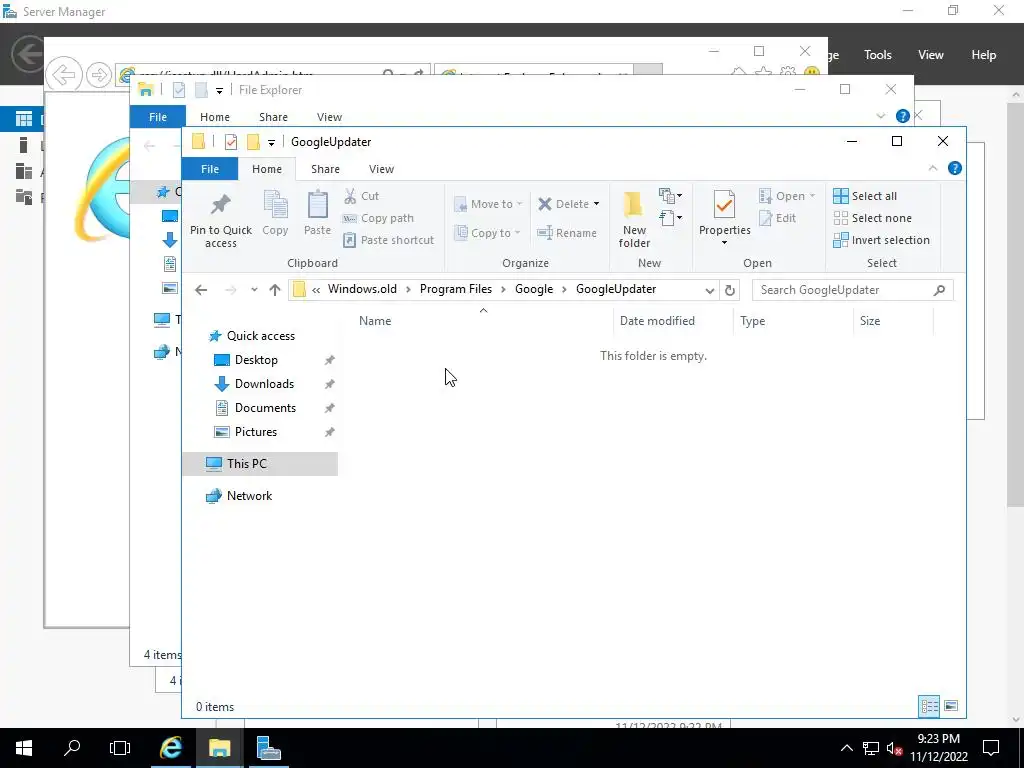Open the Properties checkmark icon
This screenshot has height=768, width=1024.
pos(724,205)
